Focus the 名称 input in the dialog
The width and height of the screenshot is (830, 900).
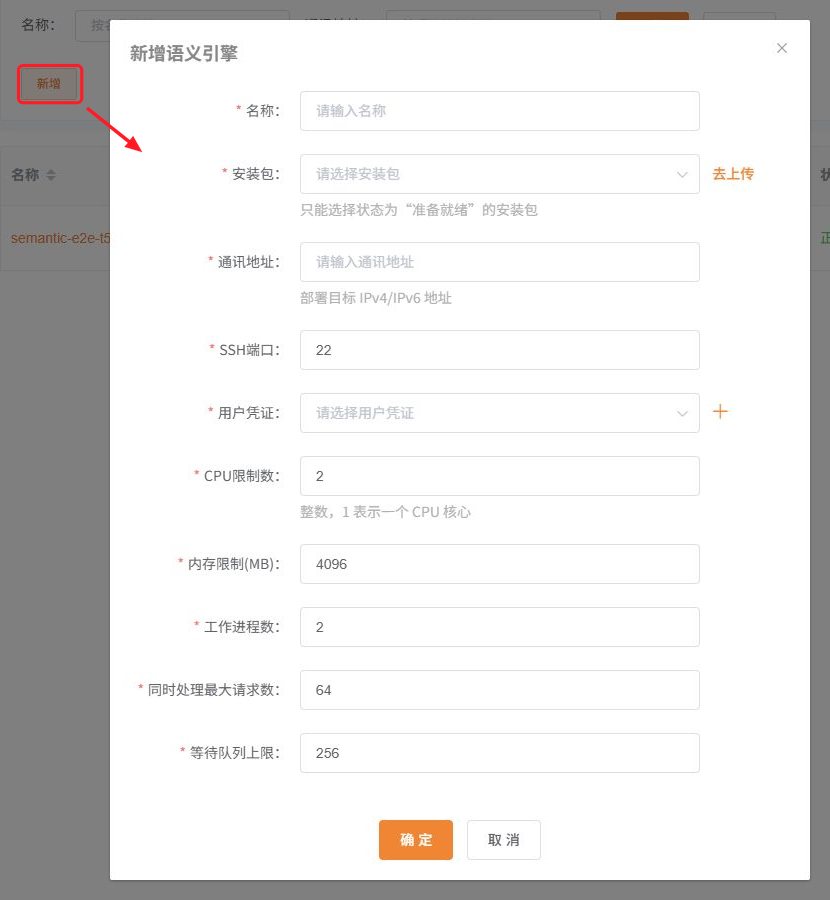(499, 111)
